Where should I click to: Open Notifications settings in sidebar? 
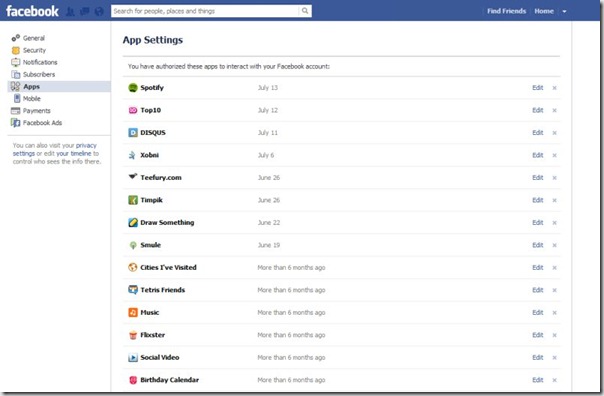pyautogui.click(x=40, y=62)
